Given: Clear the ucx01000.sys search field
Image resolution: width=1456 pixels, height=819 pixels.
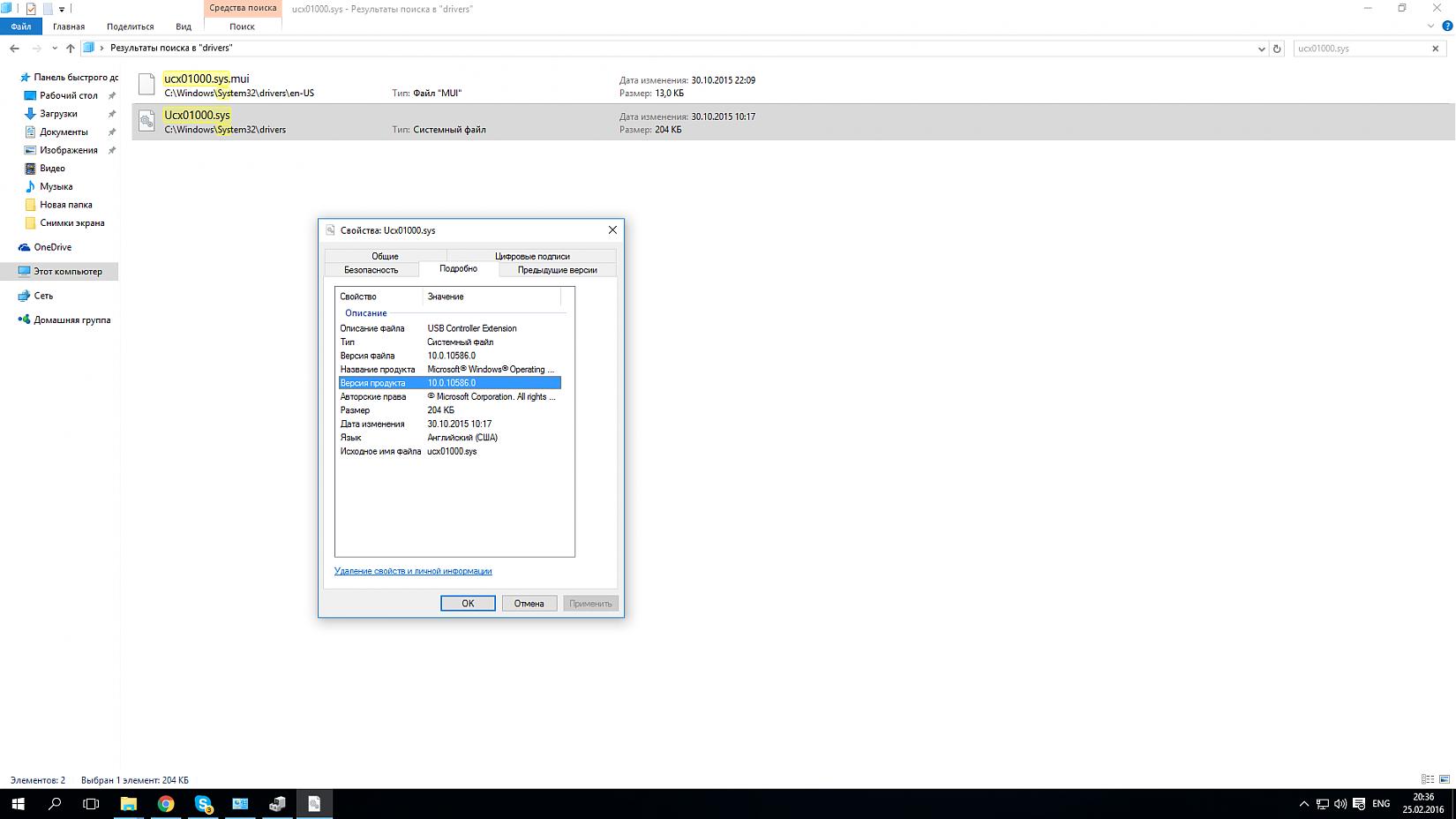Looking at the screenshot, I should [1435, 49].
